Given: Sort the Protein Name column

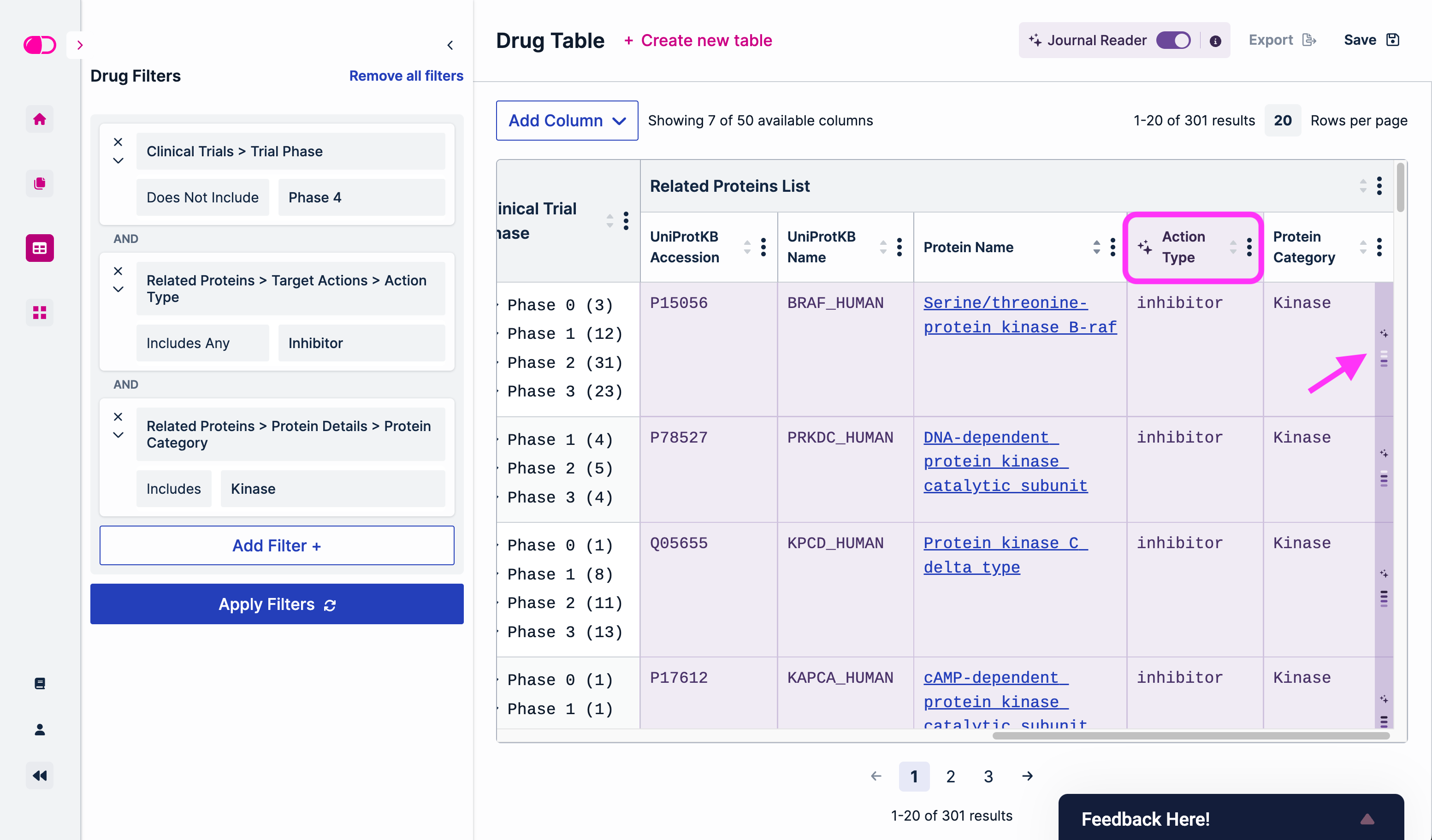Looking at the screenshot, I should click(1096, 247).
